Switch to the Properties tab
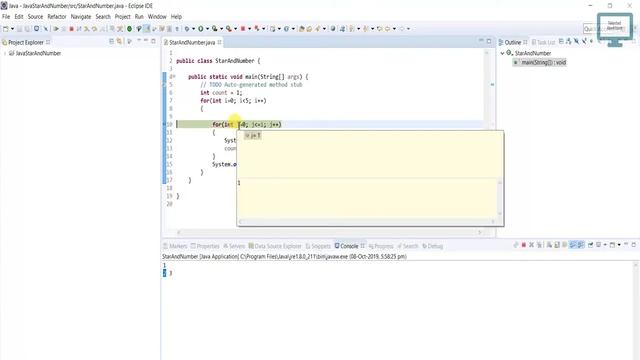The image size is (640, 360). click(205, 246)
